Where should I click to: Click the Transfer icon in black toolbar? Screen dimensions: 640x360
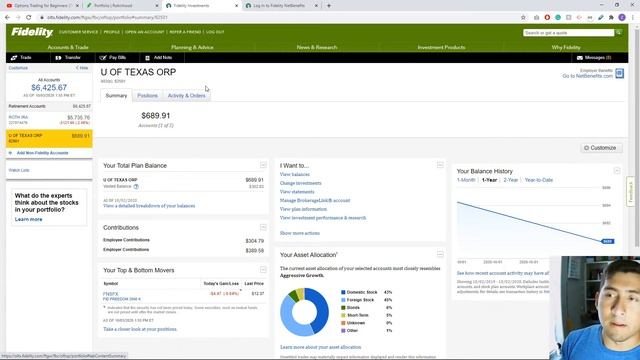pyautogui.click(x=58, y=58)
